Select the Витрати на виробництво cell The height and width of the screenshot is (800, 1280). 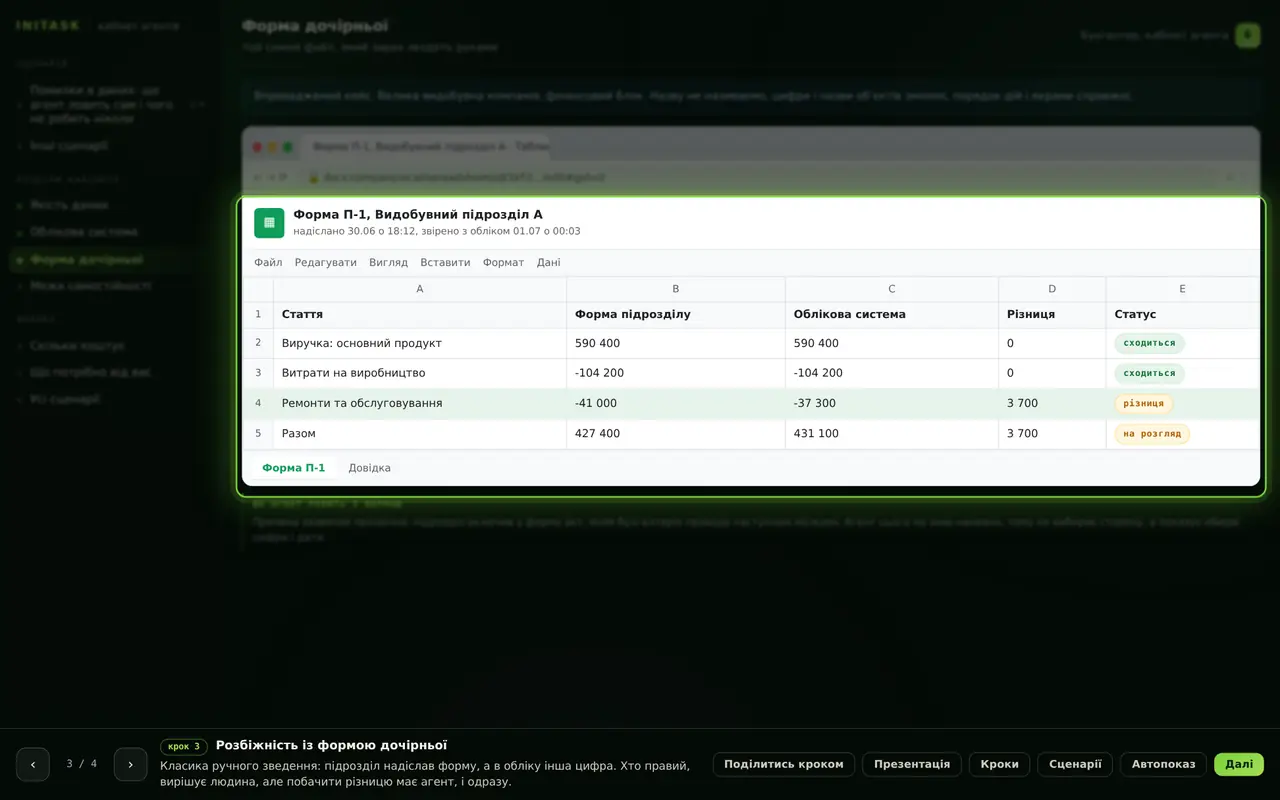(x=420, y=373)
